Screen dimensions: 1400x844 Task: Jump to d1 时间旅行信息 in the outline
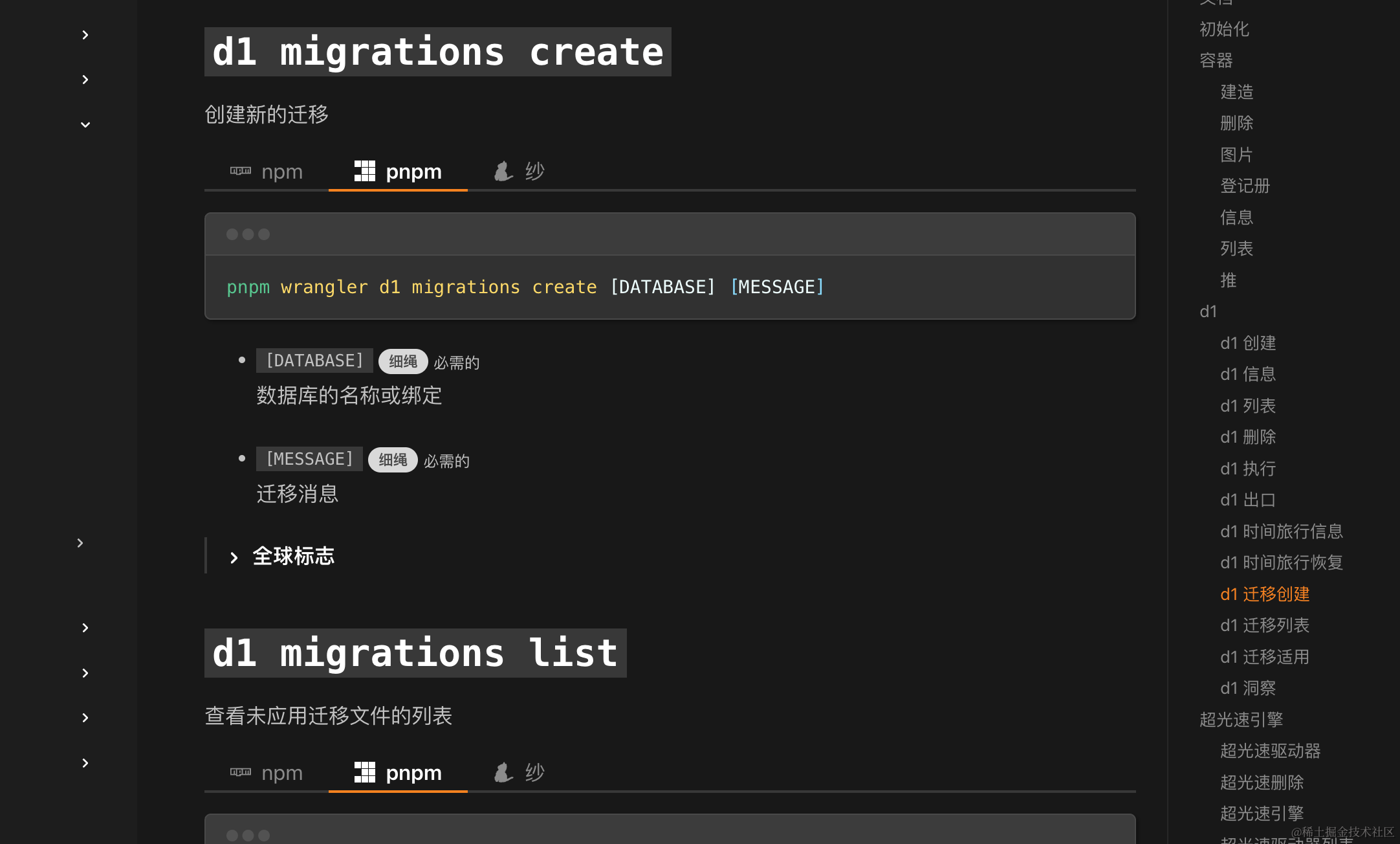coord(1281,531)
